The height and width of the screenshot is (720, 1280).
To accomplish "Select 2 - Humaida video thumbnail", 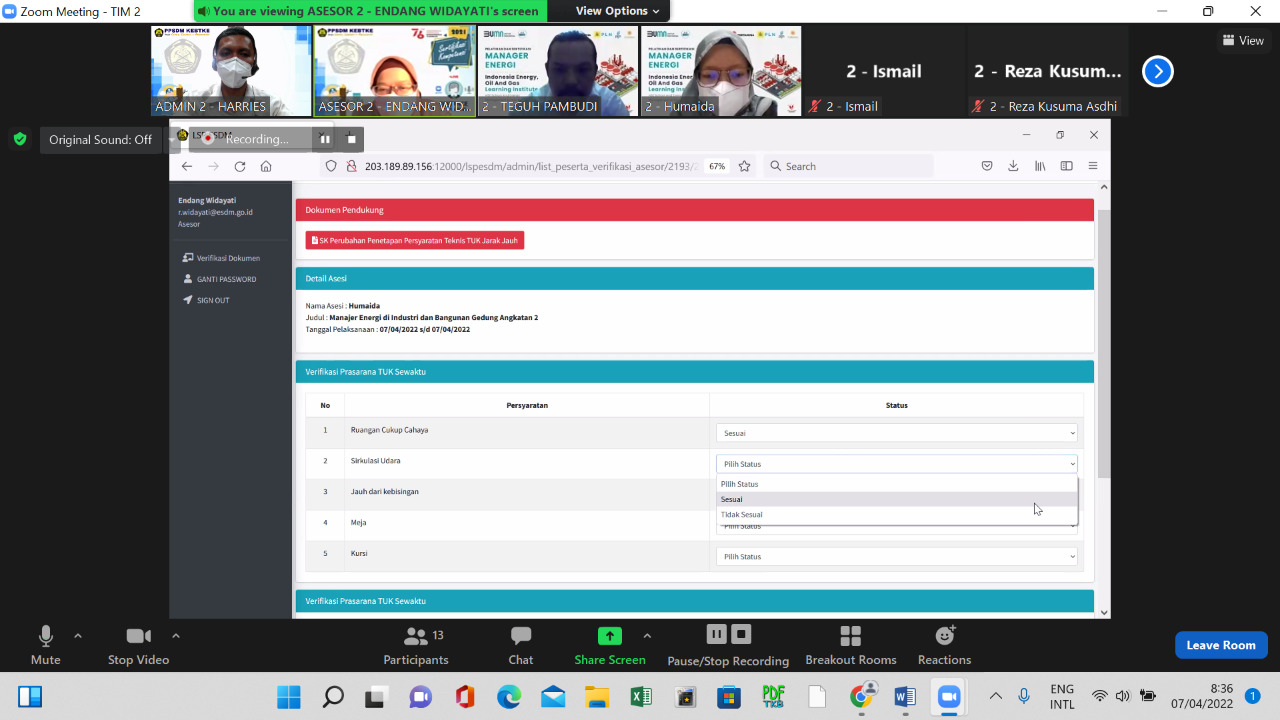I will (x=721, y=71).
